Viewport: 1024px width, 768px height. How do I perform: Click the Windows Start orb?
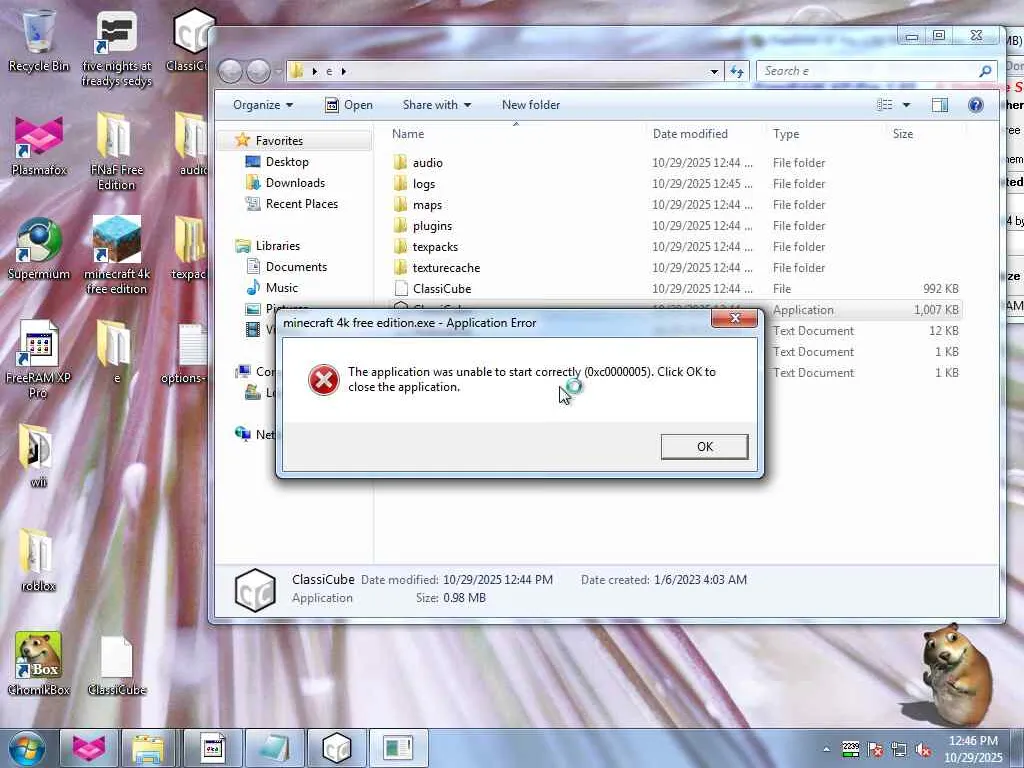[x=26, y=748]
